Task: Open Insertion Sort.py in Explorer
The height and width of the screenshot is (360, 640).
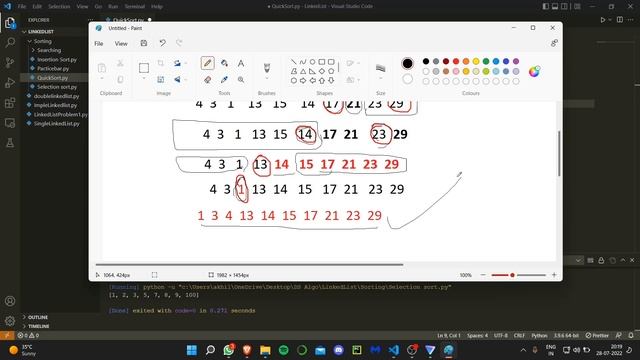Action: coord(57,60)
